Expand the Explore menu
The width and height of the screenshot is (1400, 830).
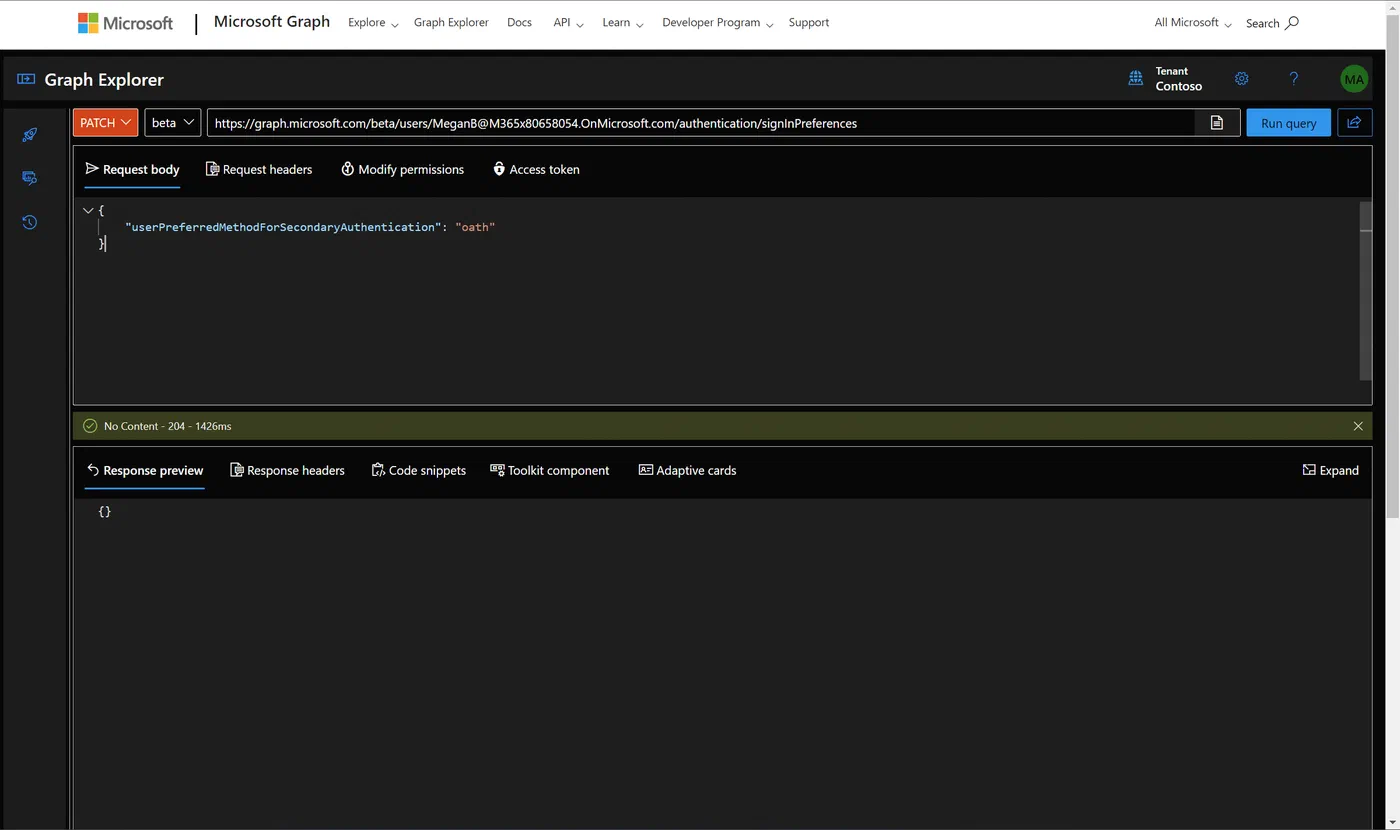373,22
